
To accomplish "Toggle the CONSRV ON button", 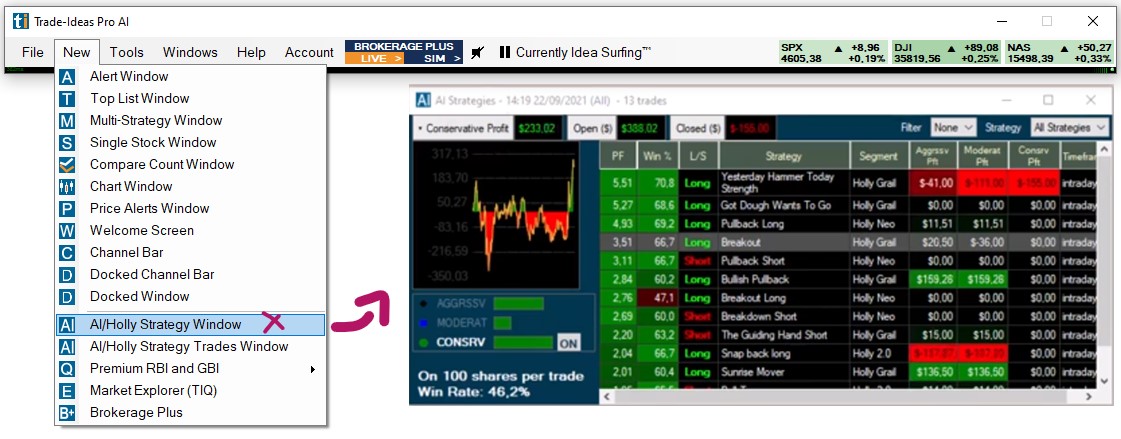I will 568,342.
